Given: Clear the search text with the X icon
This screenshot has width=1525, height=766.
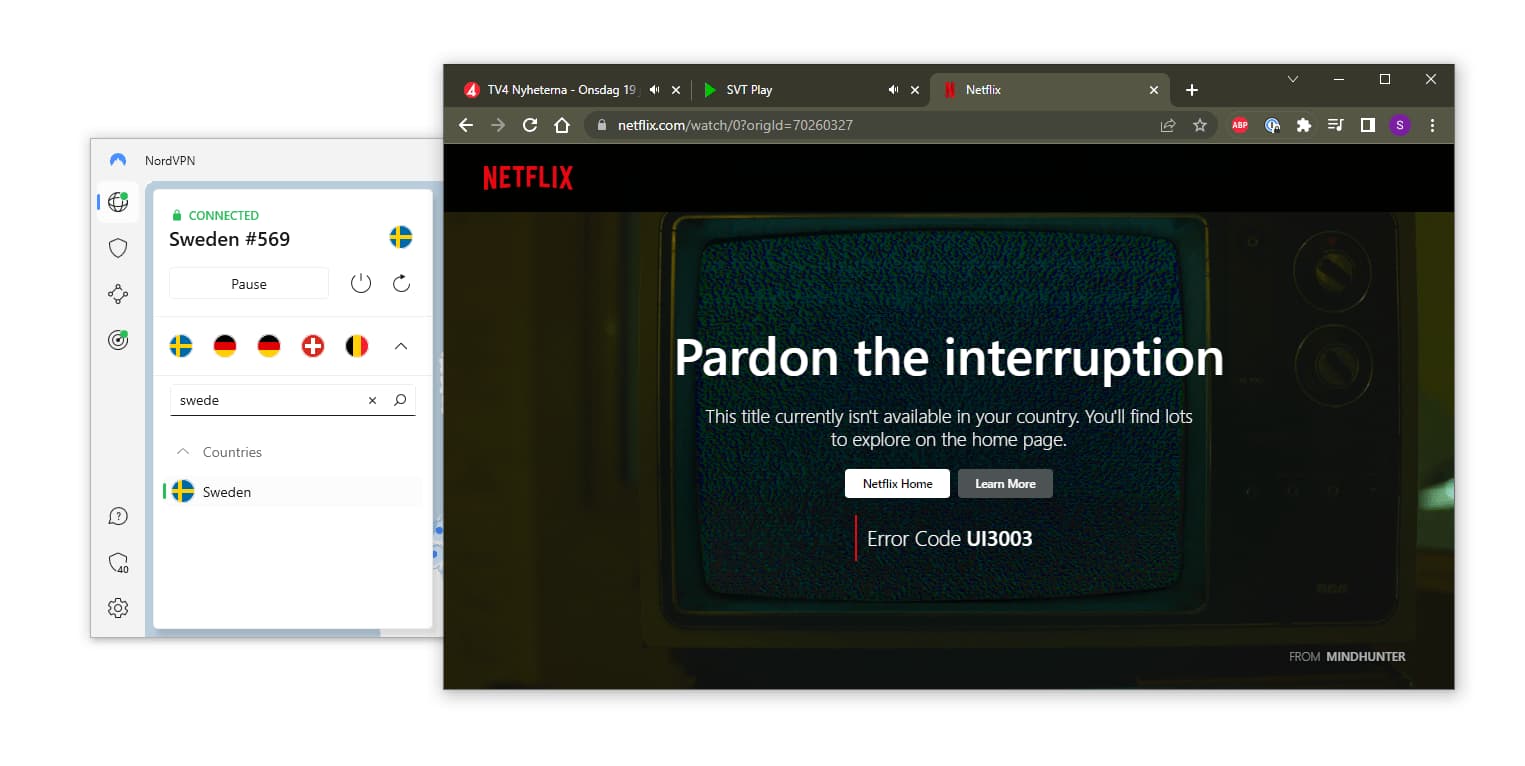Looking at the screenshot, I should 372,400.
